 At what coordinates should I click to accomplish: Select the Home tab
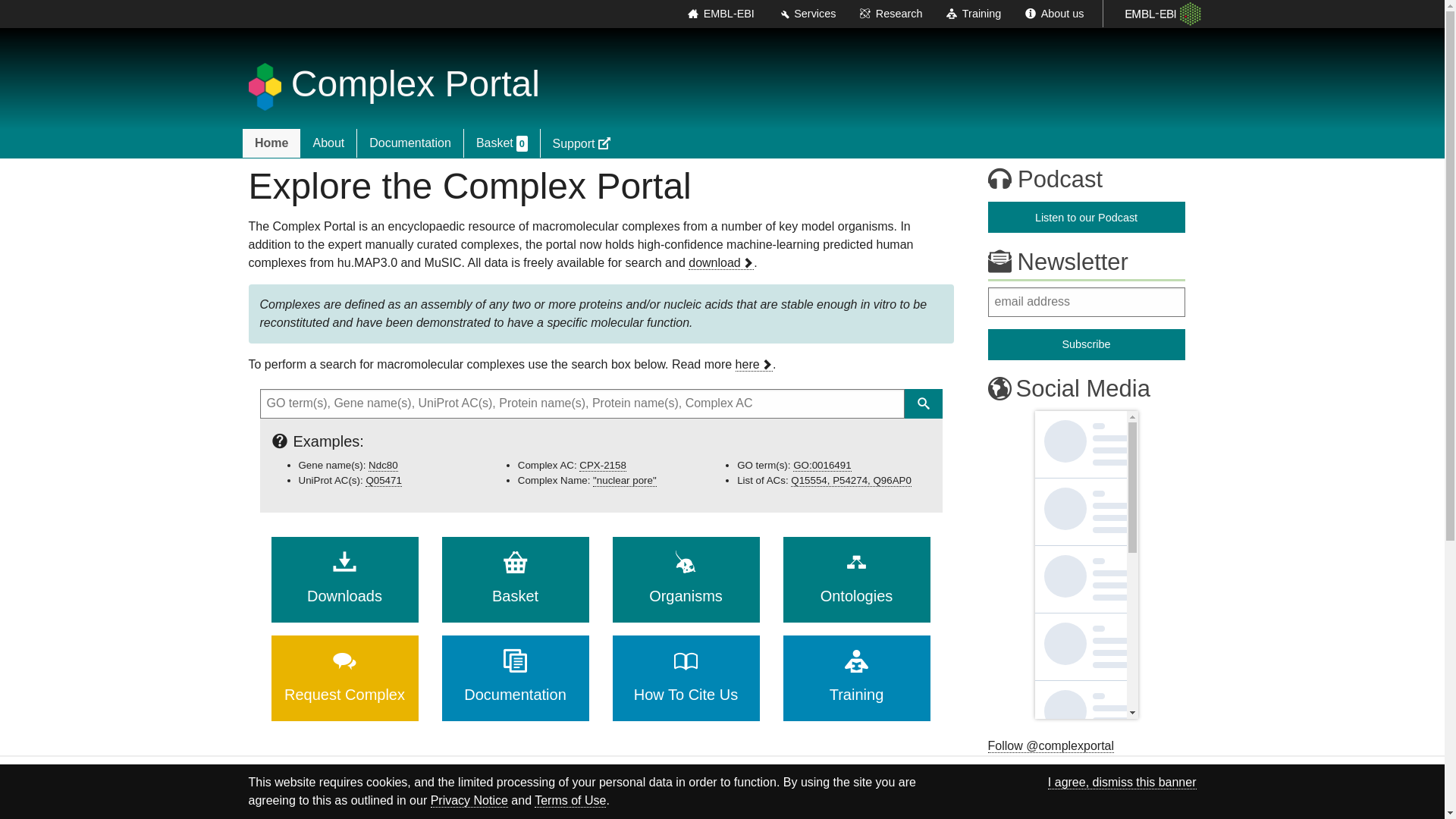271,143
